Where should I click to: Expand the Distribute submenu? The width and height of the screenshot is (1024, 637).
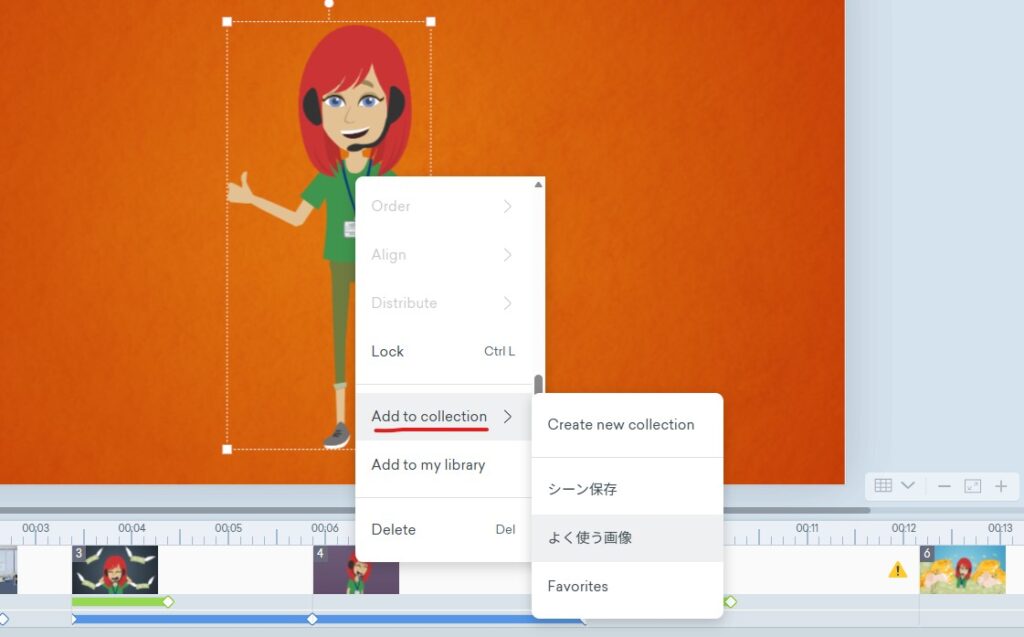pos(441,303)
